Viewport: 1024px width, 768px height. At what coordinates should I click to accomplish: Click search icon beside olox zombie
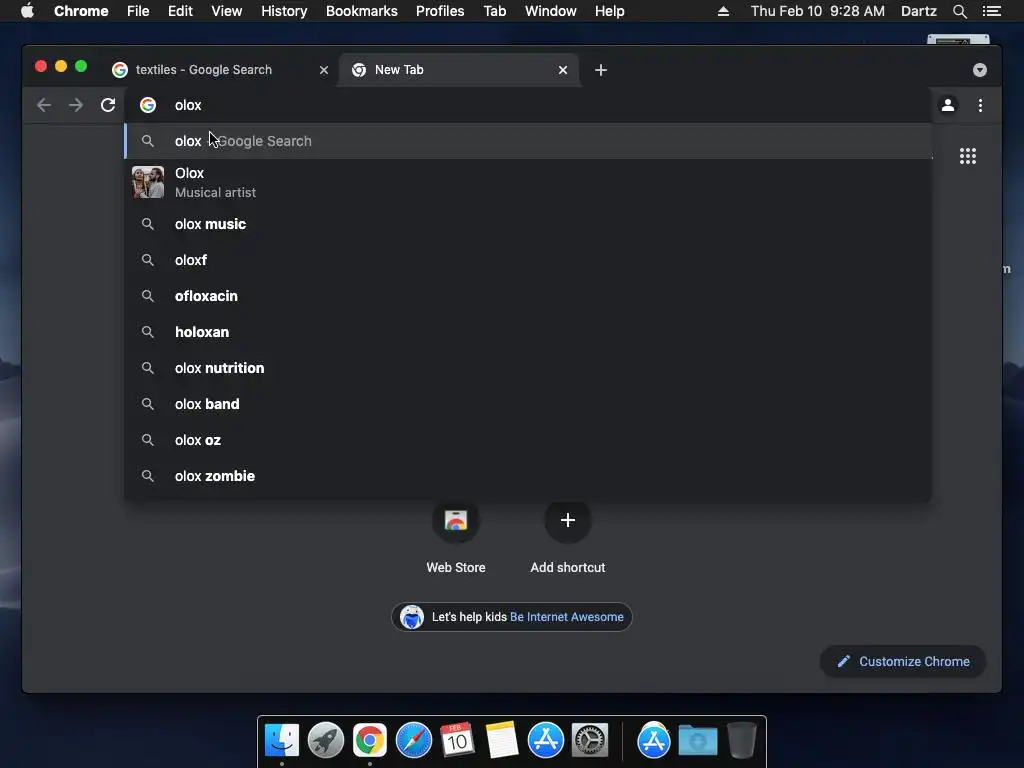pyautogui.click(x=148, y=475)
